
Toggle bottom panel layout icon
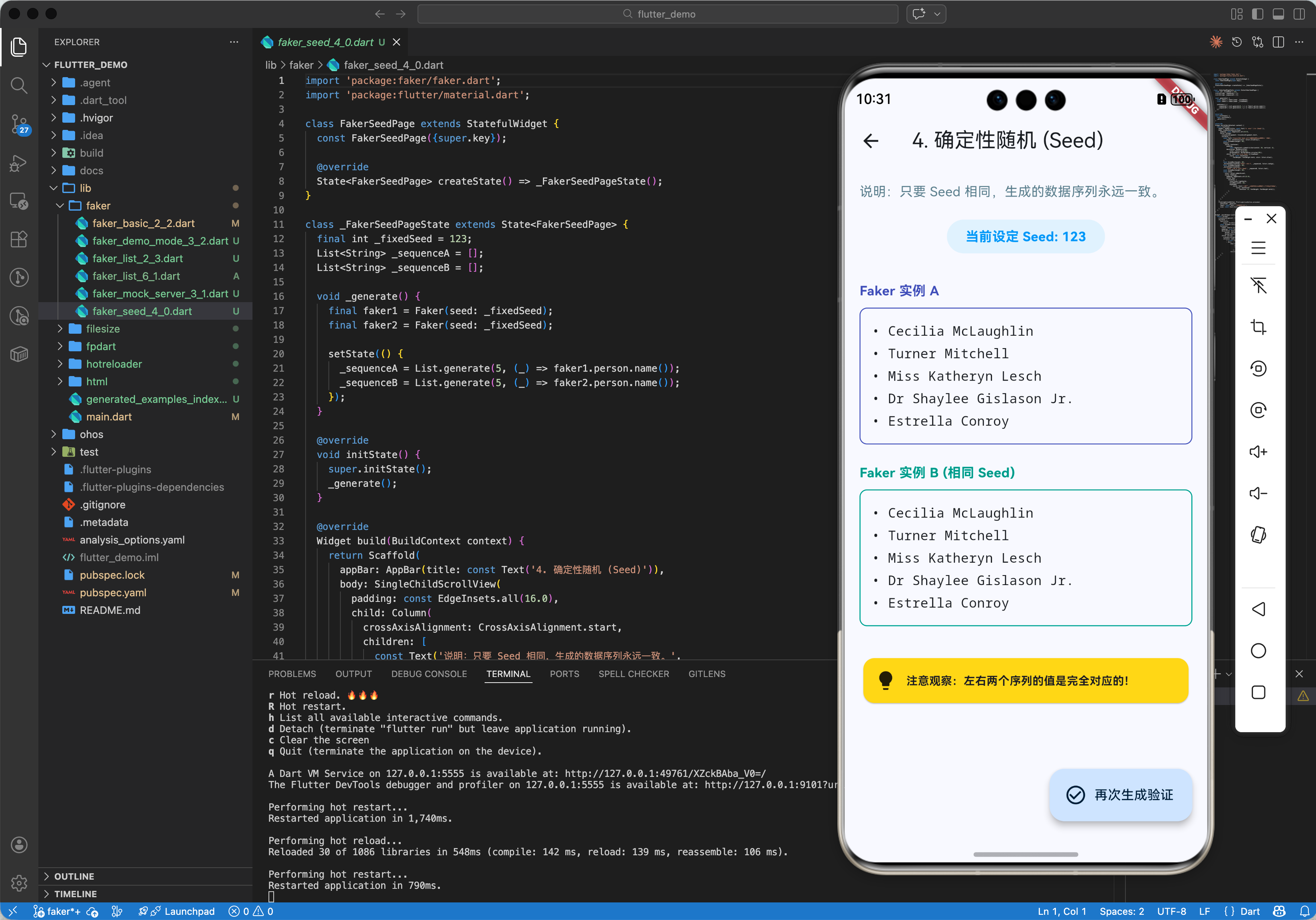click(1278, 14)
